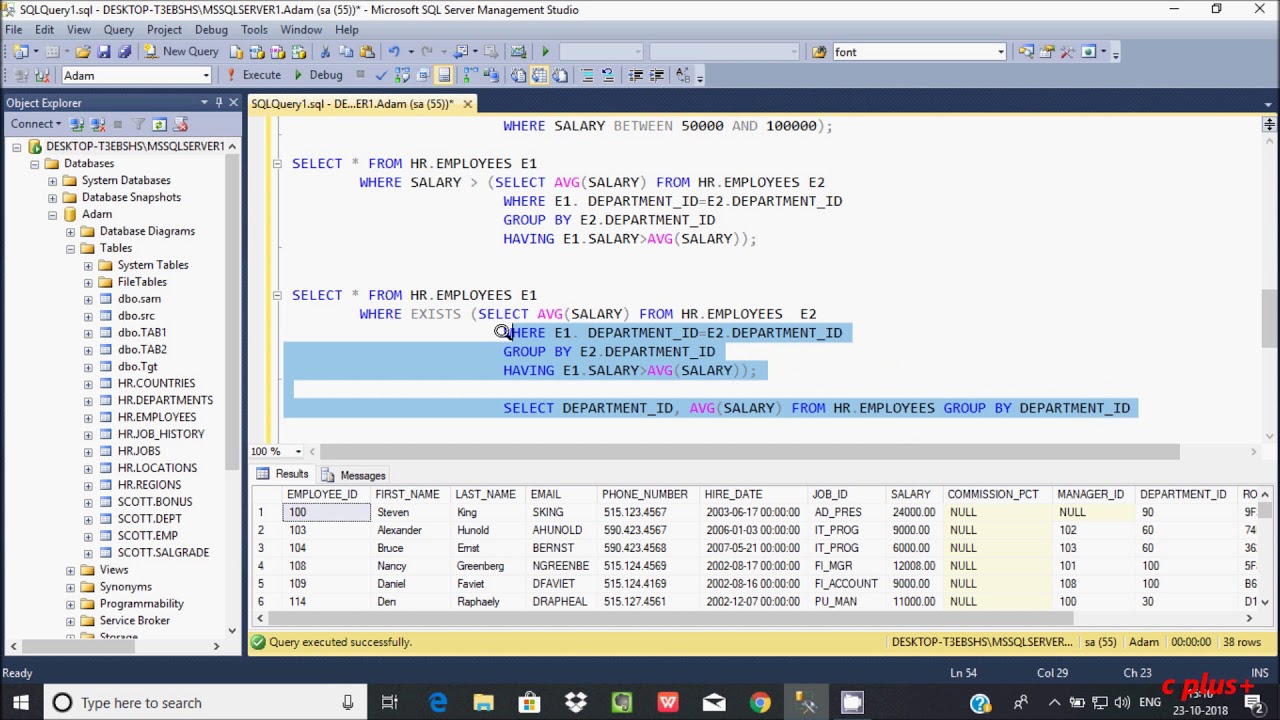Click the Undo arrow icon
The width and height of the screenshot is (1280, 720).
tap(394, 52)
